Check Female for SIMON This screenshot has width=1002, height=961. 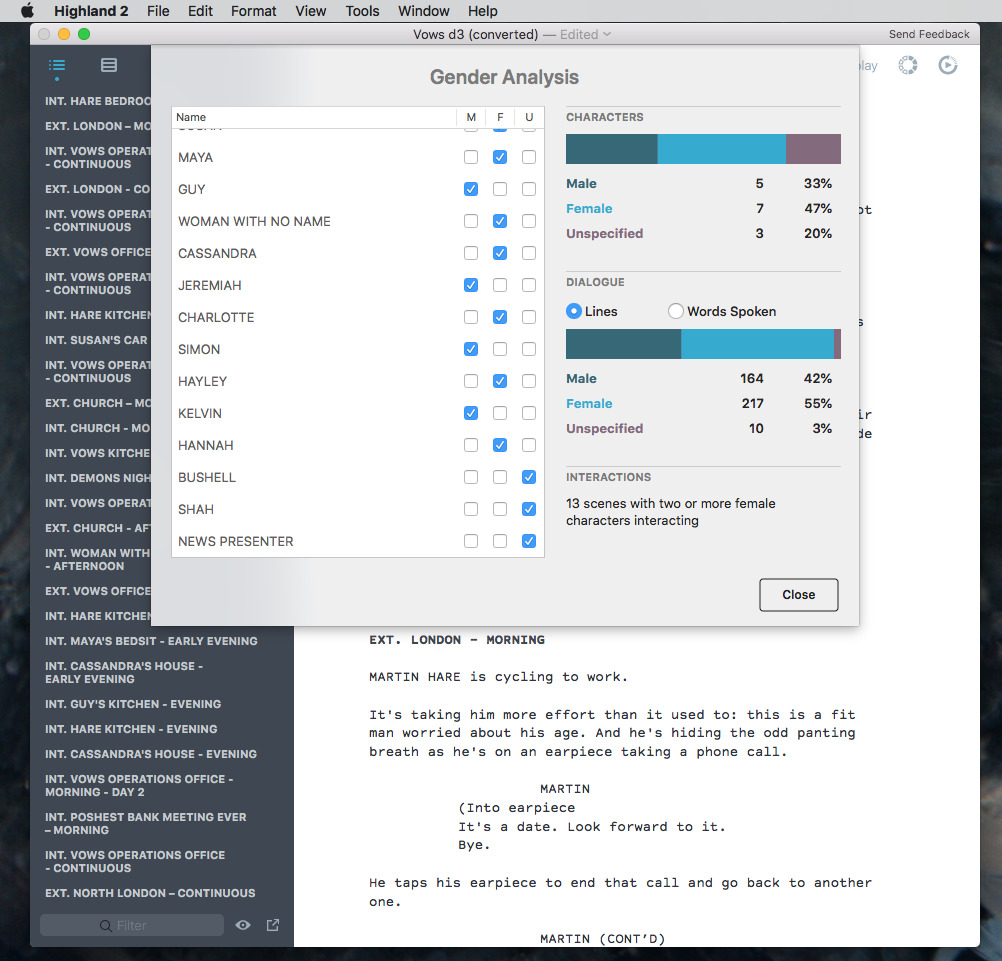(x=500, y=349)
